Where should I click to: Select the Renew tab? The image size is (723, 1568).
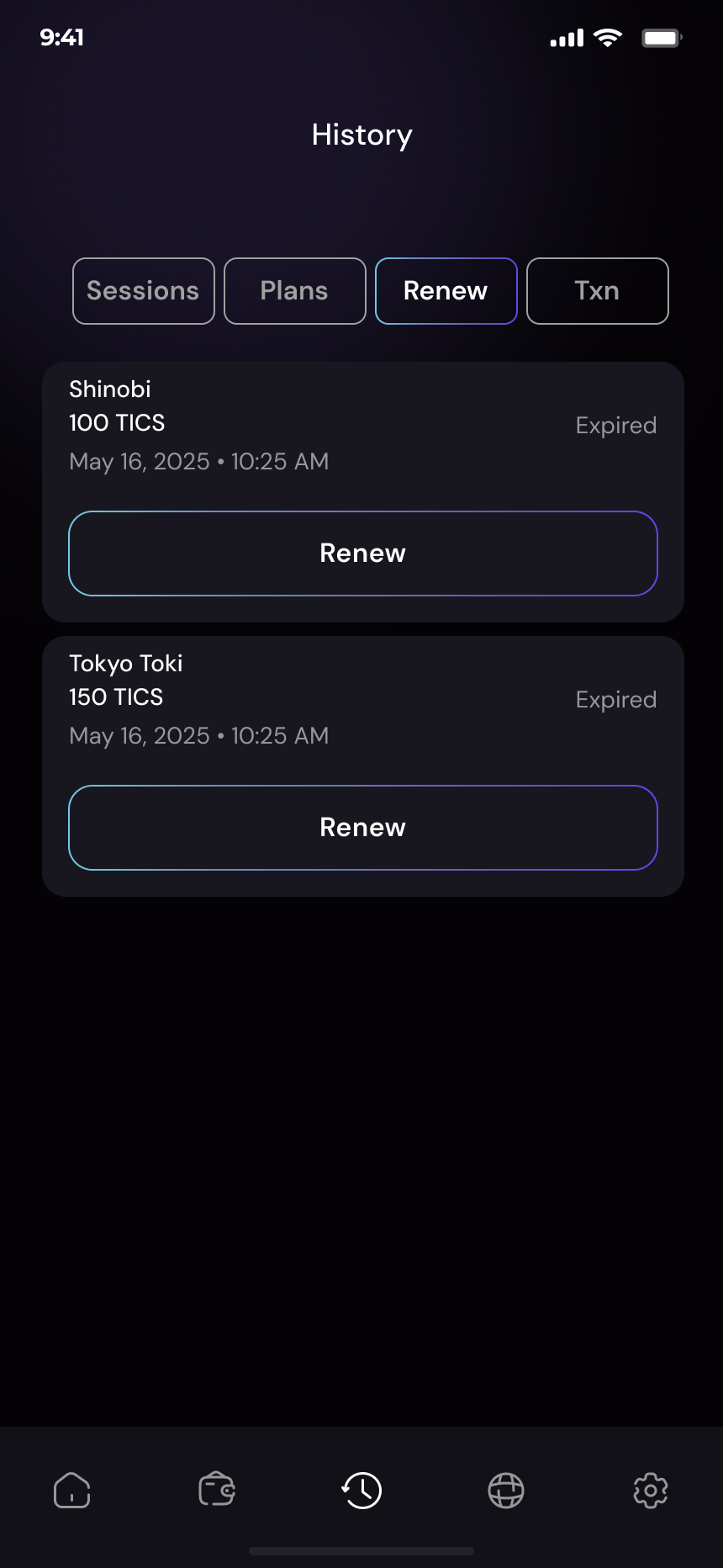pos(446,291)
